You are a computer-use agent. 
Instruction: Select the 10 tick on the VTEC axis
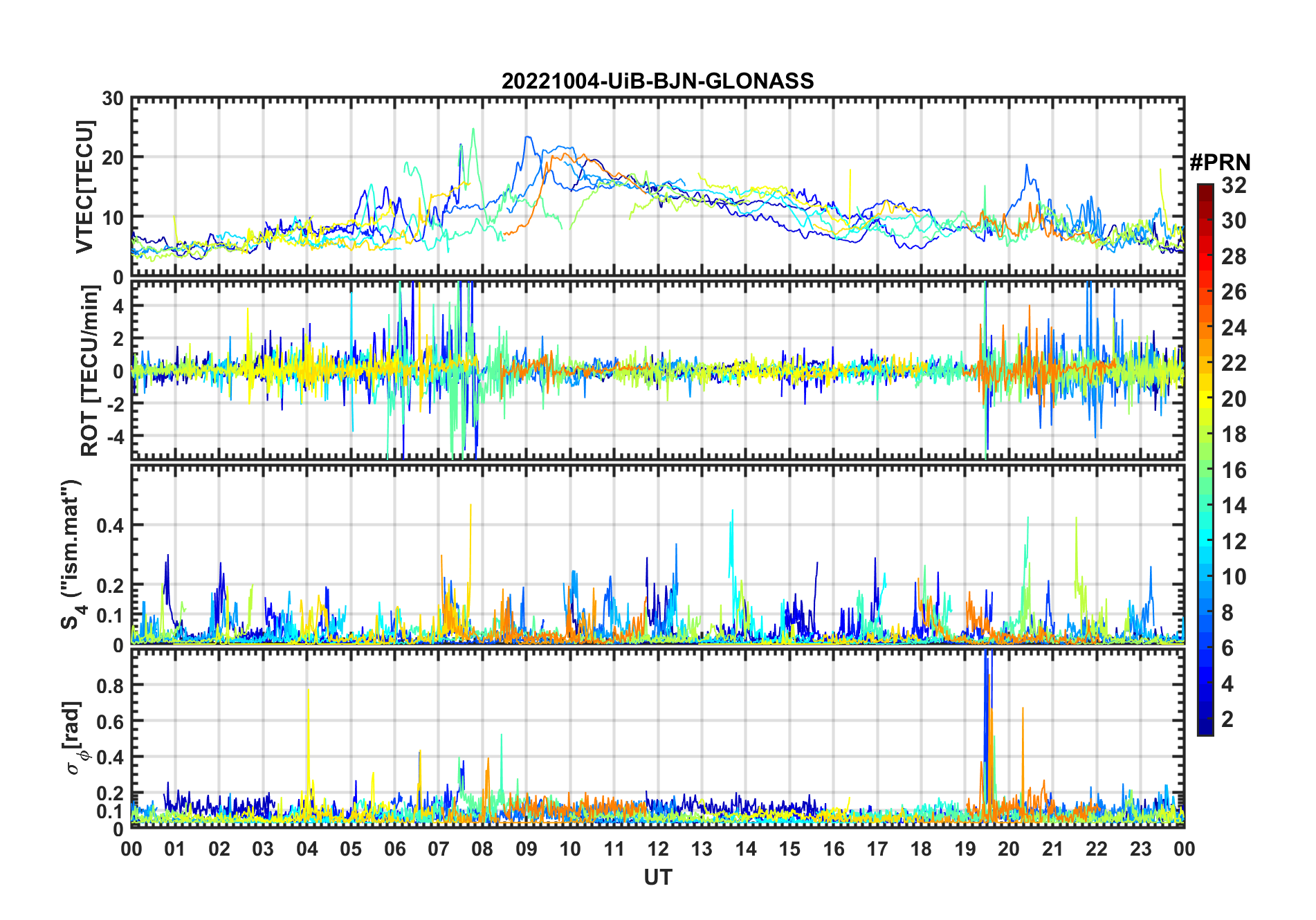[113, 217]
